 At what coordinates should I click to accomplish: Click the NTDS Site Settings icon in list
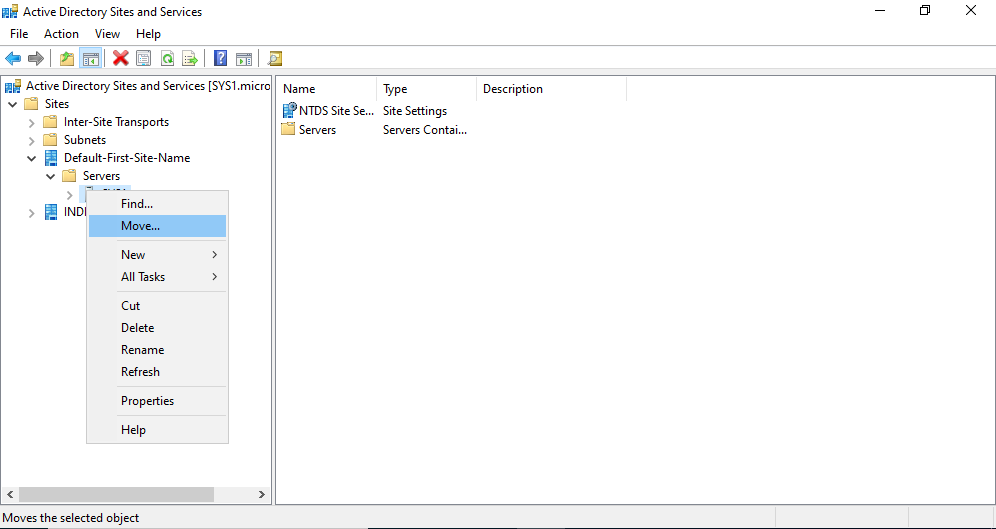289,110
